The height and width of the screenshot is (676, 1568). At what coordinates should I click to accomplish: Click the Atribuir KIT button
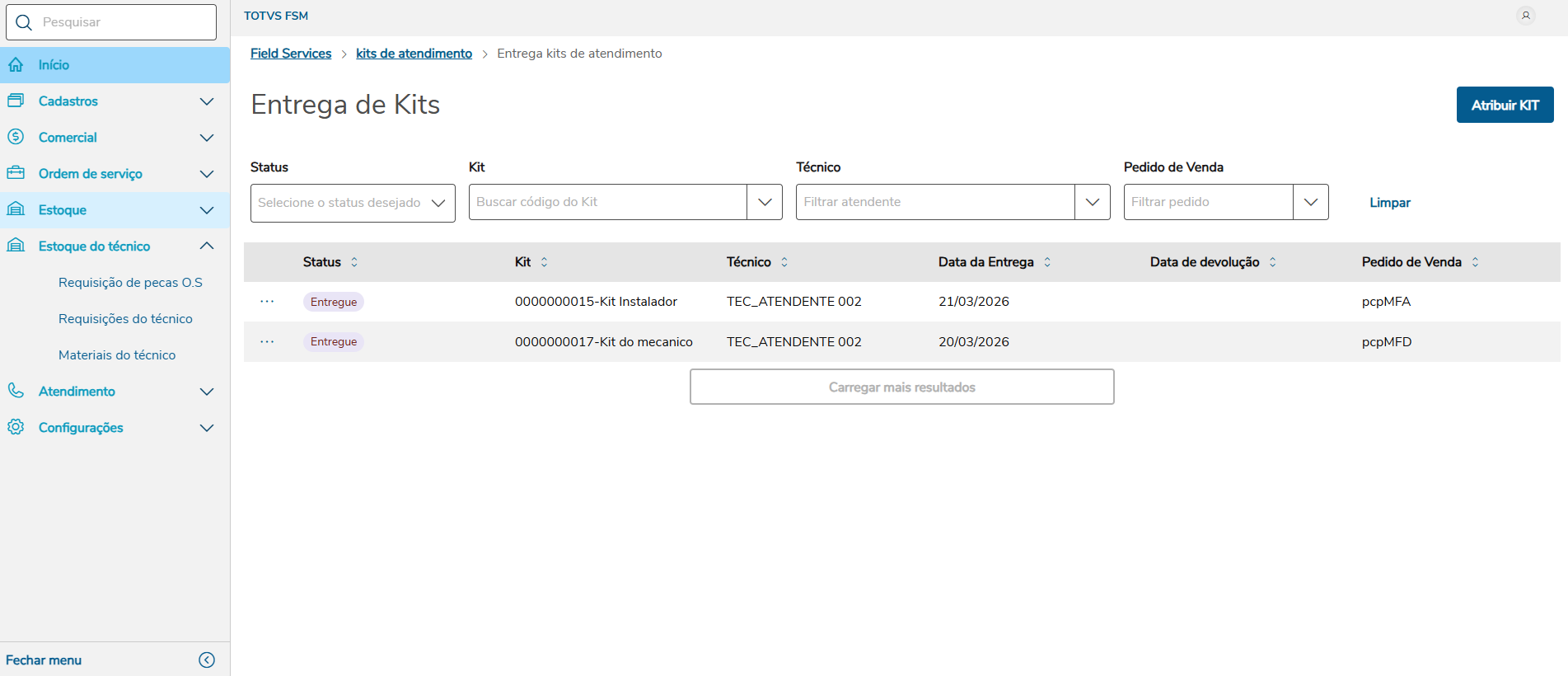tap(1505, 105)
